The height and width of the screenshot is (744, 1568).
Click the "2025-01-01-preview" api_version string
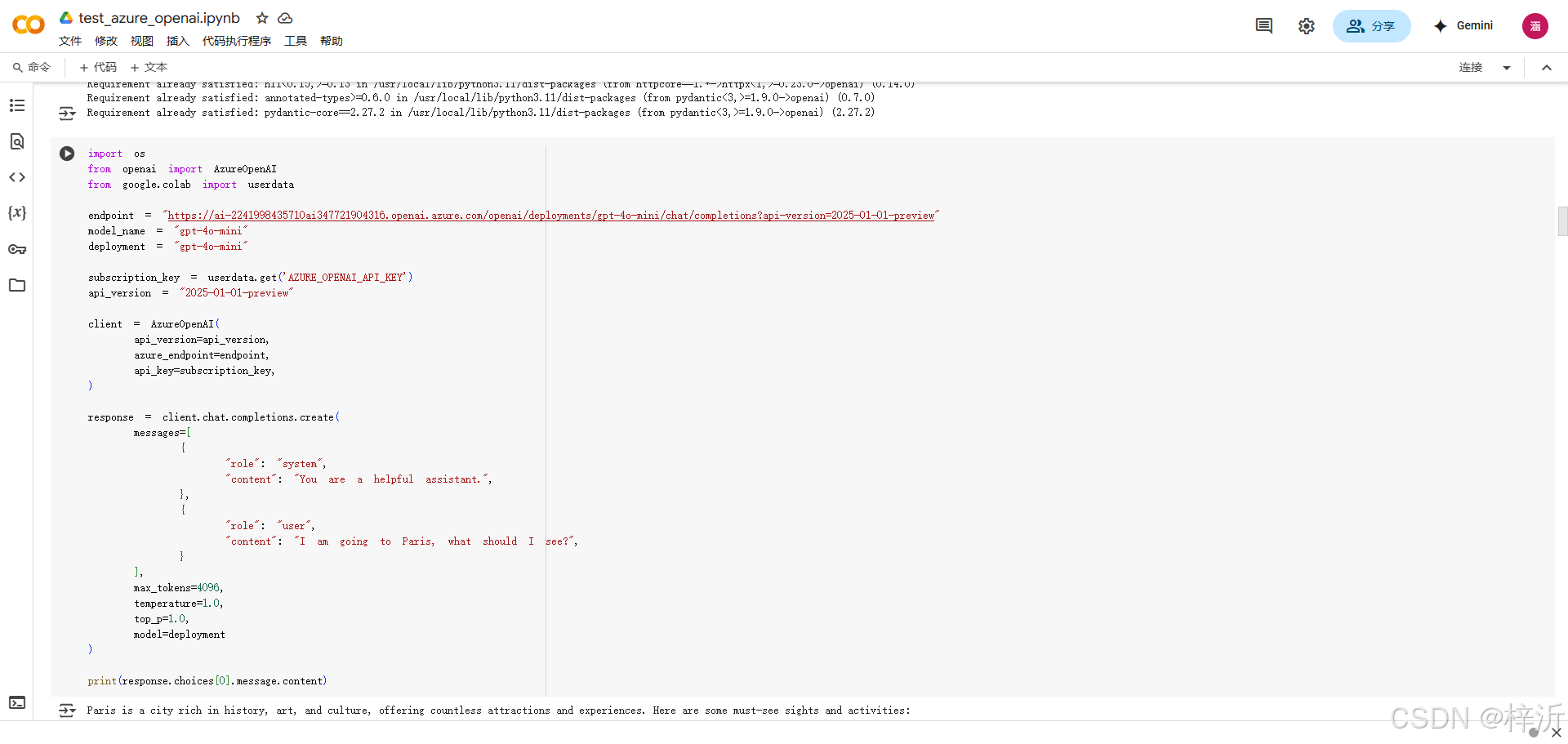237,293
